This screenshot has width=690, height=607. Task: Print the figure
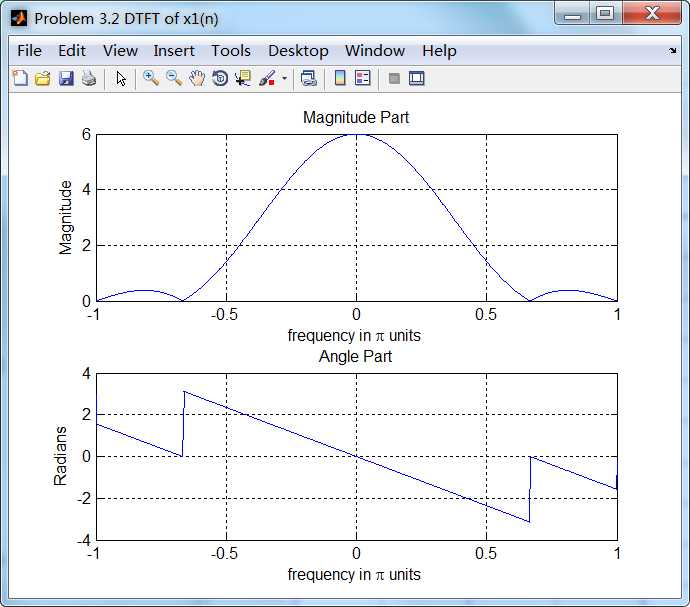coord(89,79)
